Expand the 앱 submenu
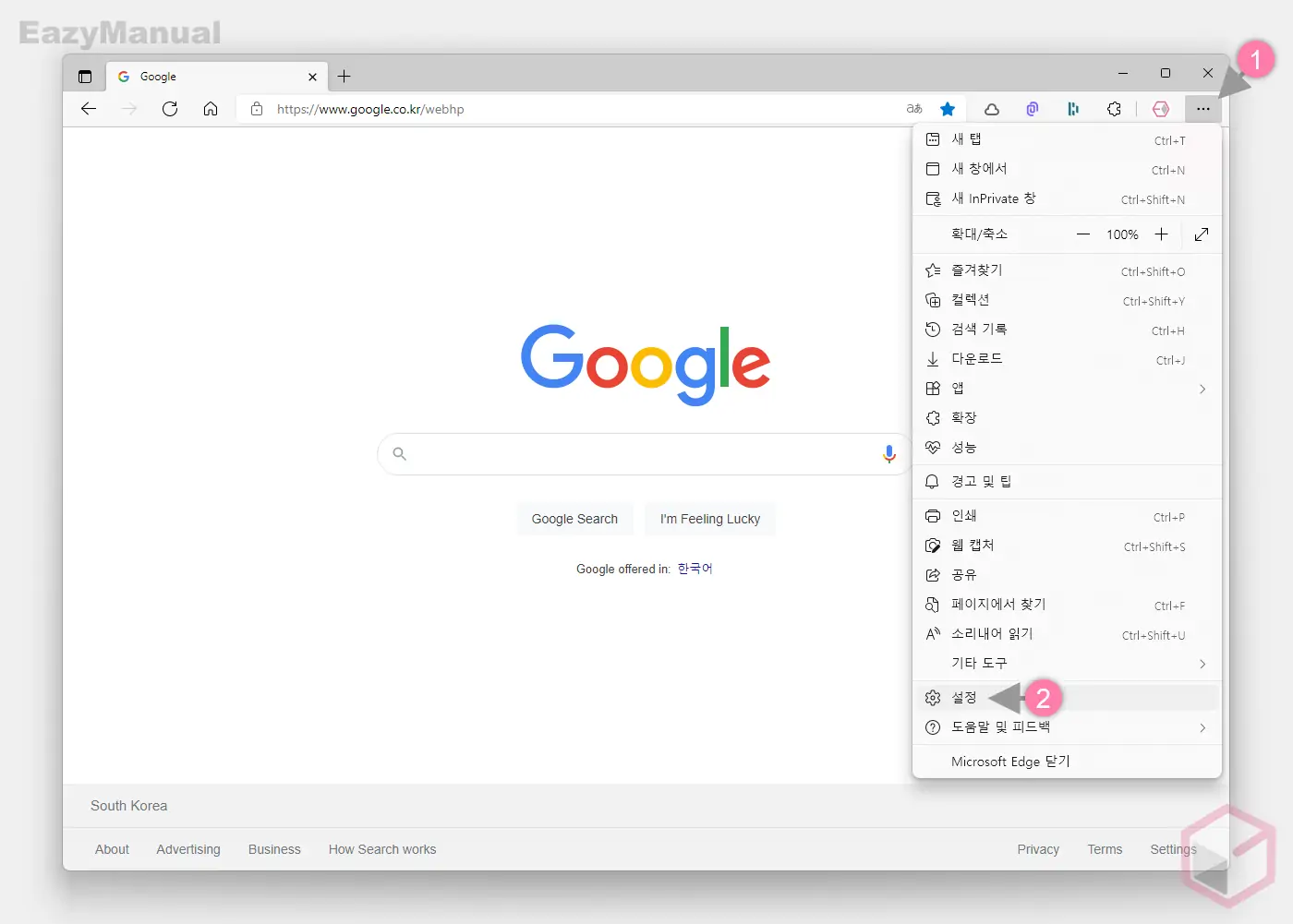The height and width of the screenshot is (924, 1293). tap(1067, 389)
